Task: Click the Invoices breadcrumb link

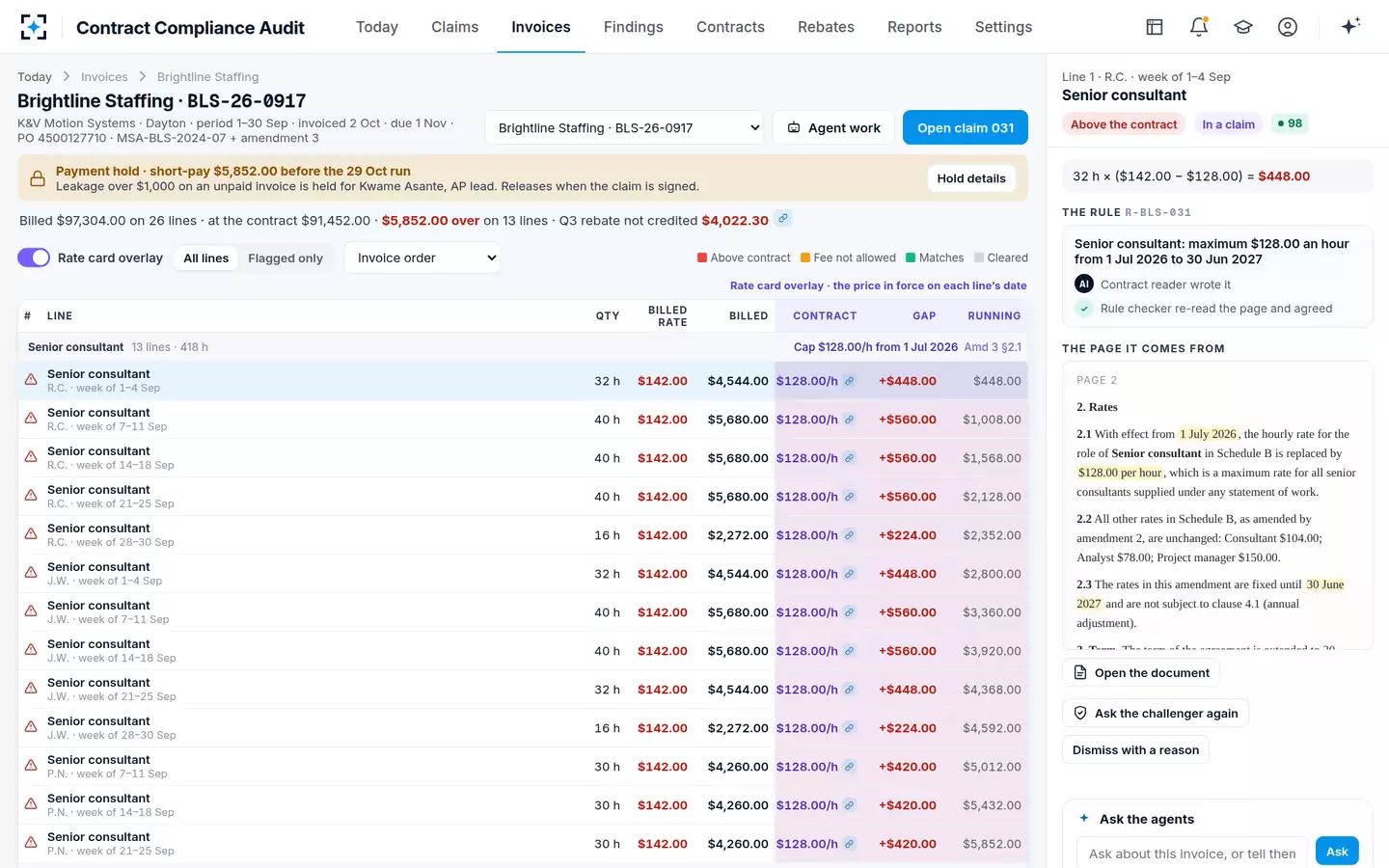Action: tap(104, 77)
